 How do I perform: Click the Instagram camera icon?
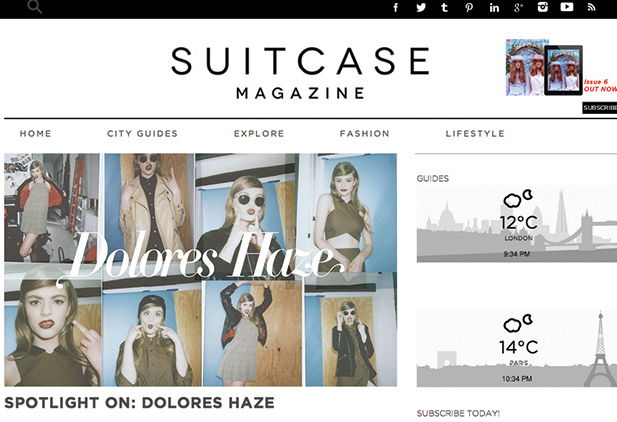(543, 8)
